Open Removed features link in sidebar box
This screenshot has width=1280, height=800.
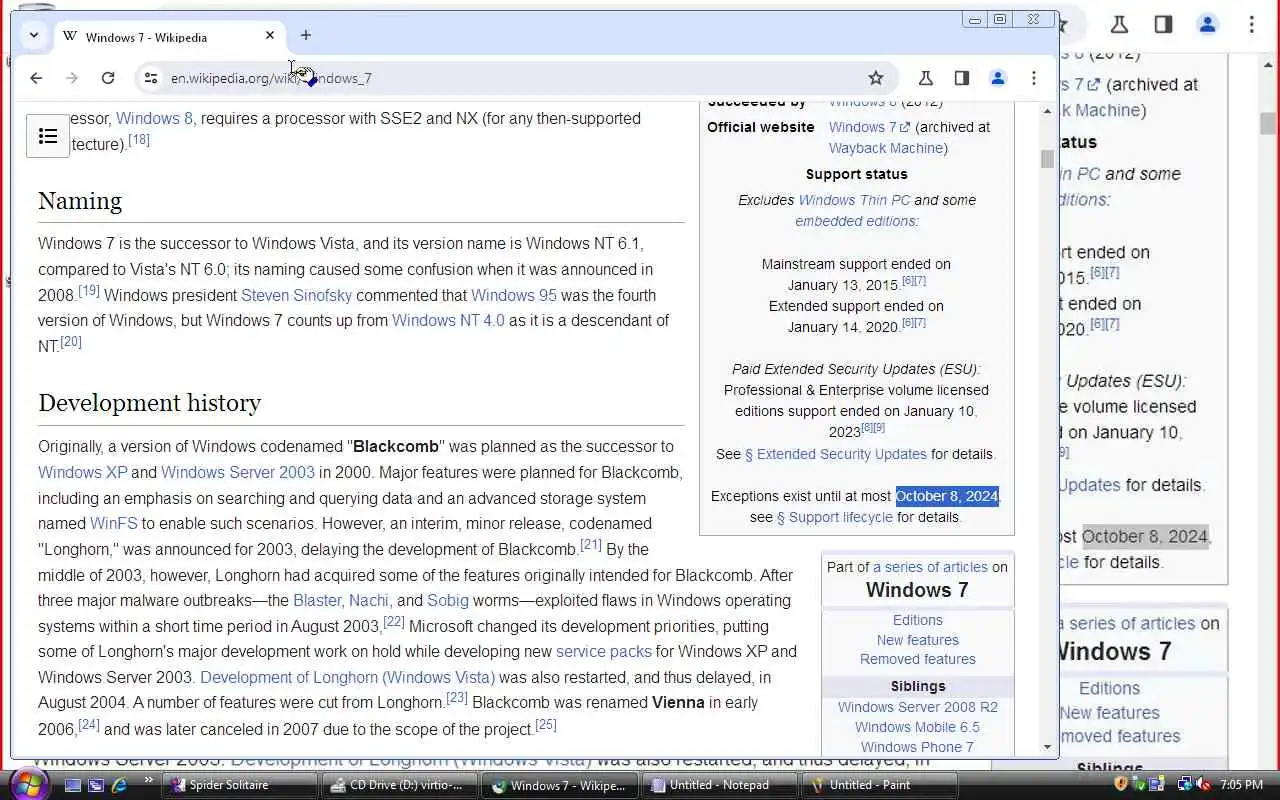(918, 659)
